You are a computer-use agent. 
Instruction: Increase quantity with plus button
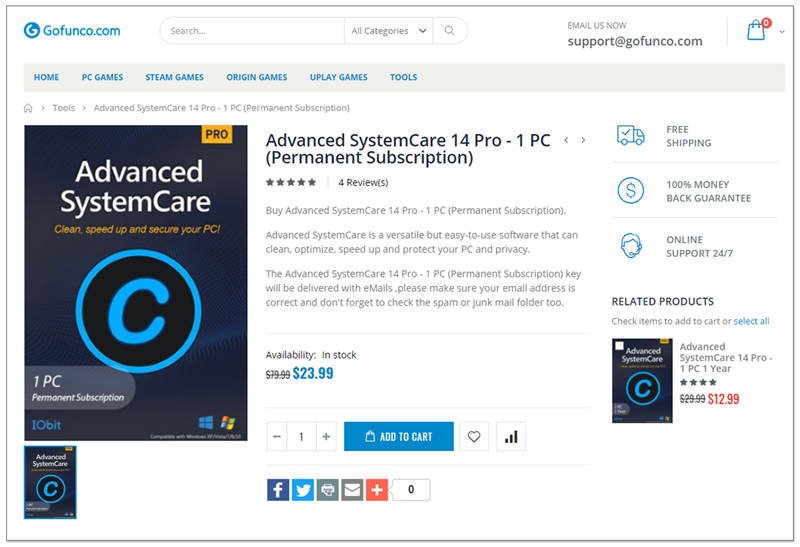pos(326,437)
